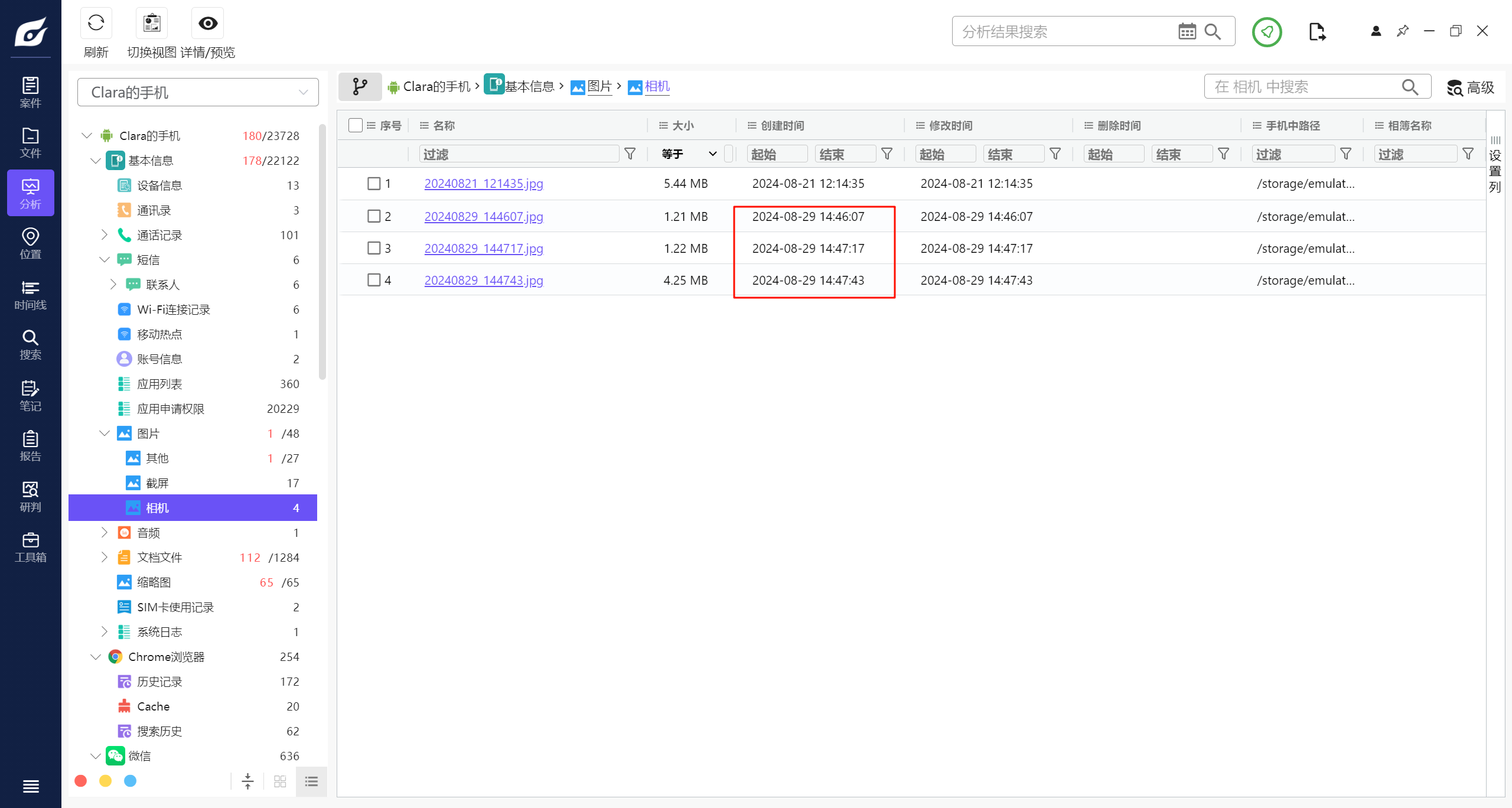Open the 20240829_144607.jpg file link
Screen dimensions: 1512x808
click(x=483, y=217)
